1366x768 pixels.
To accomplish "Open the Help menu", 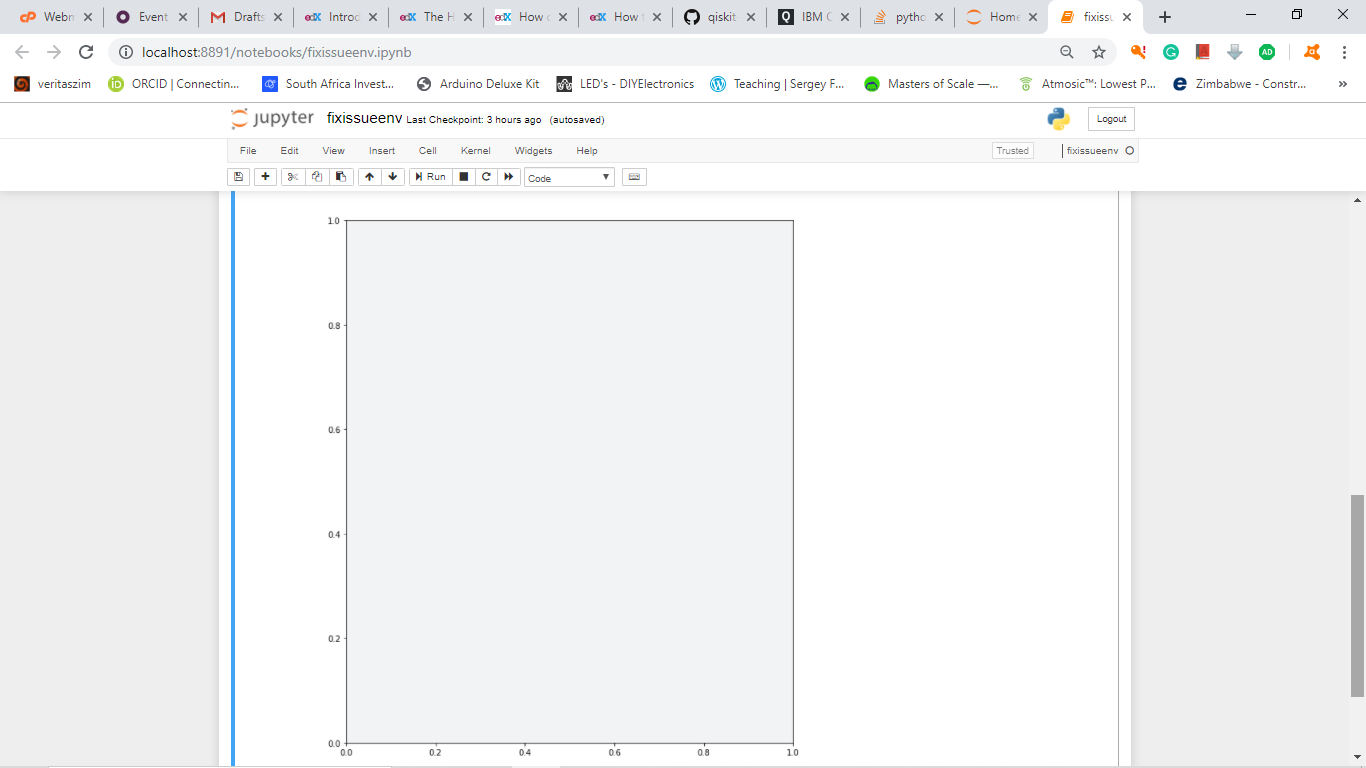I will pos(587,150).
